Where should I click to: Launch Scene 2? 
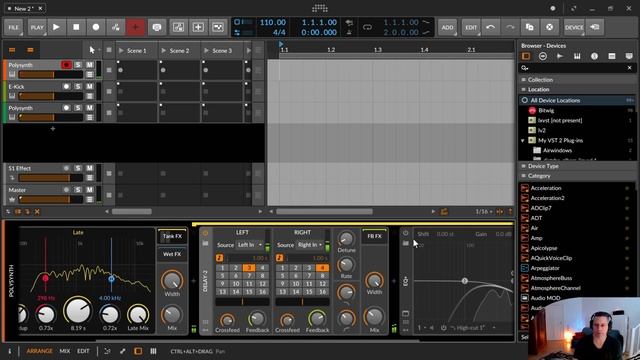point(164,51)
